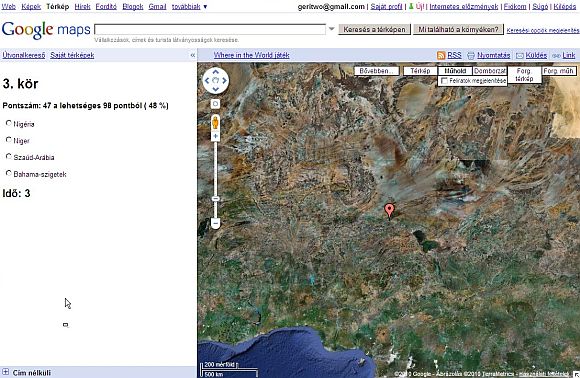Image resolution: width=580 pixels, height=378 pixels.
Task: Collapse the left panel with double arrow
Action: 193,55
